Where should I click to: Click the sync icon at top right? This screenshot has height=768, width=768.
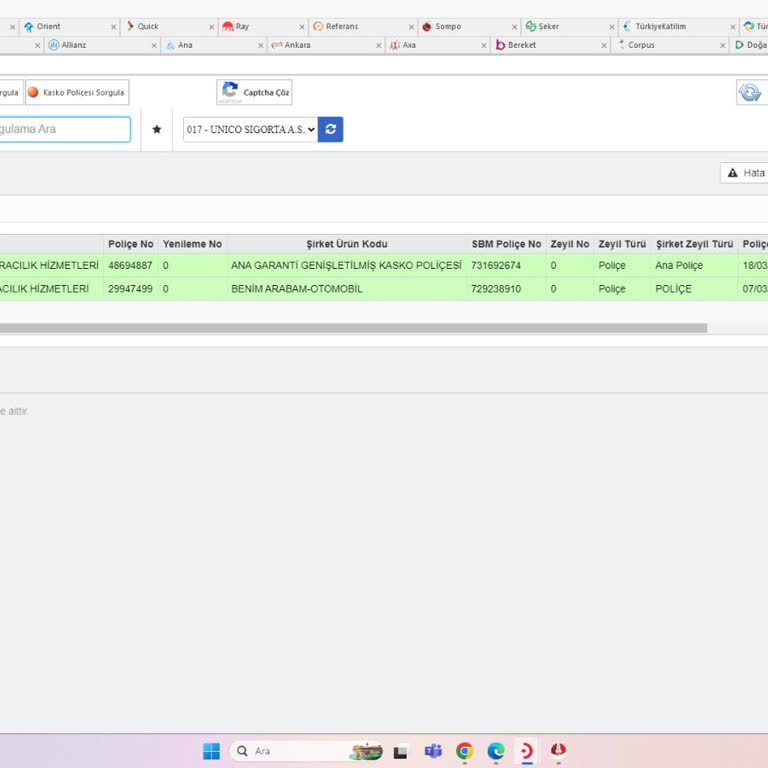tap(749, 93)
